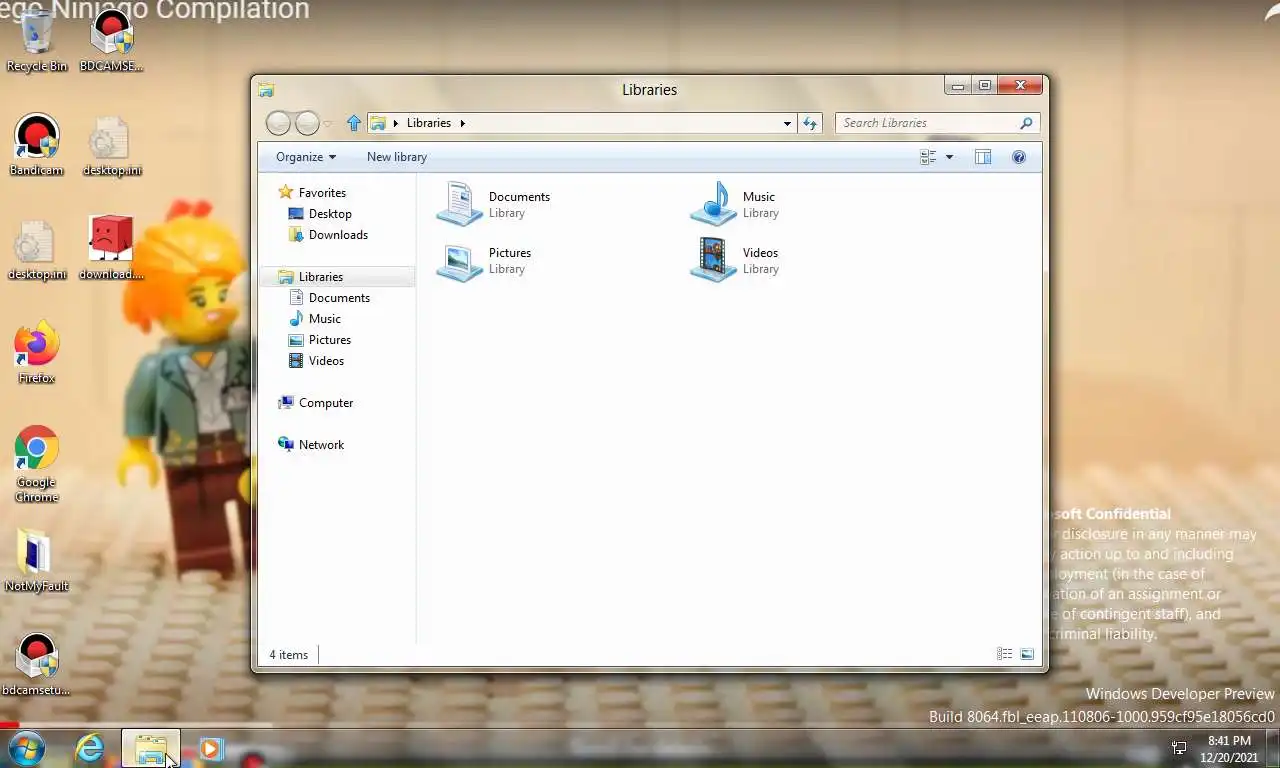Open Internet Explorer from the taskbar

90,748
